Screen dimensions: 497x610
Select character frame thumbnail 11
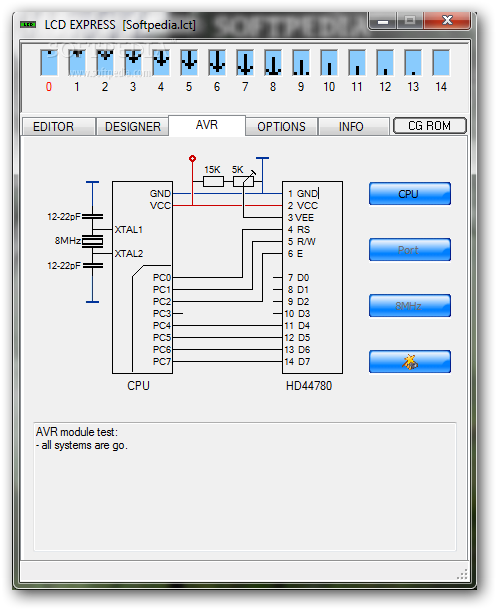[x=357, y=62]
